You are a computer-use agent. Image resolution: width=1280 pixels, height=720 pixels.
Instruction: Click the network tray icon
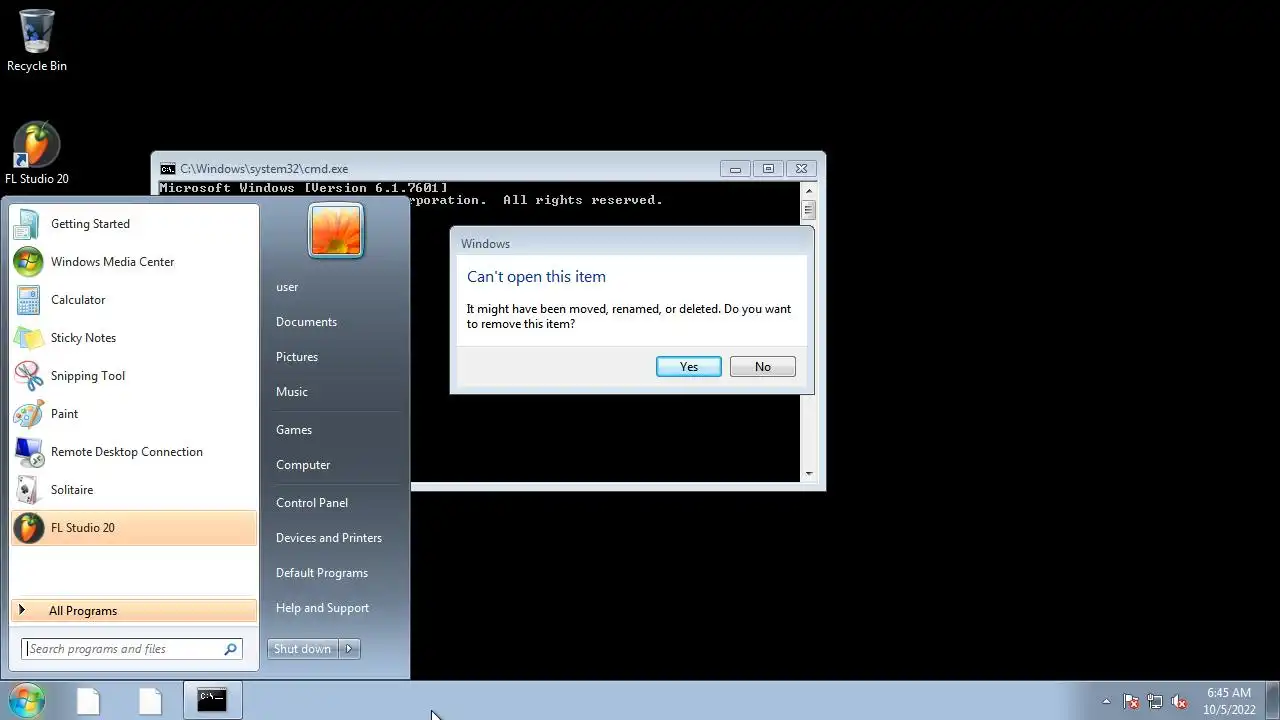point(1155,702)
